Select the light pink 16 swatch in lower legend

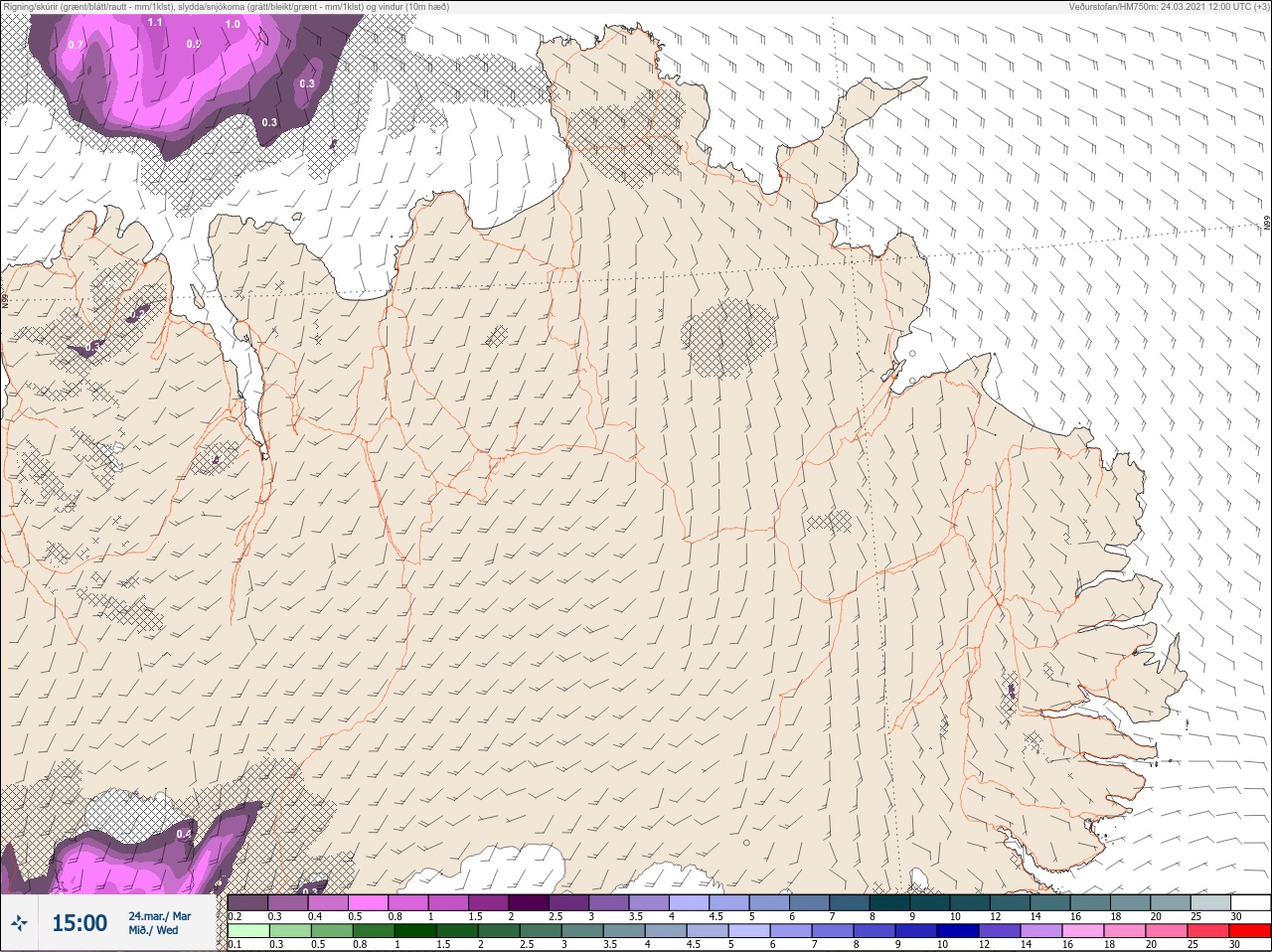[x=1083, y=930]
